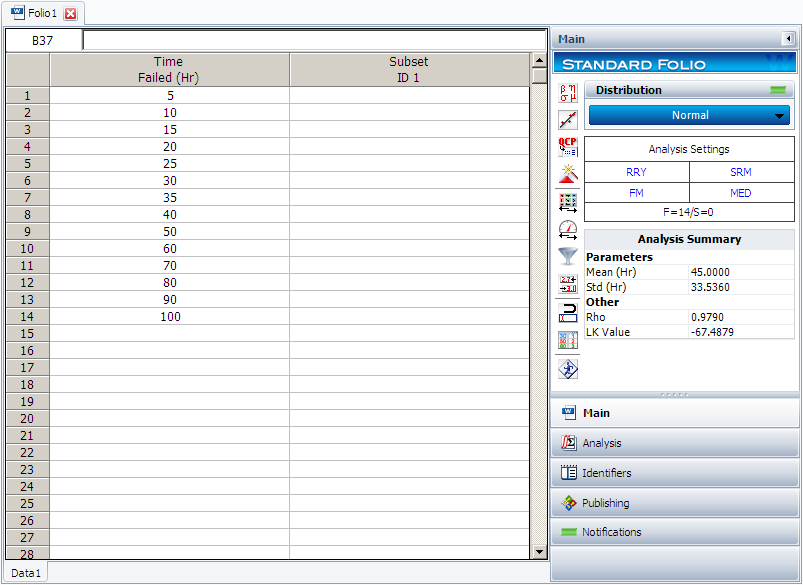Click the speedometer gauge icon
The image size is (803, 585).
(x=568, y=229)
